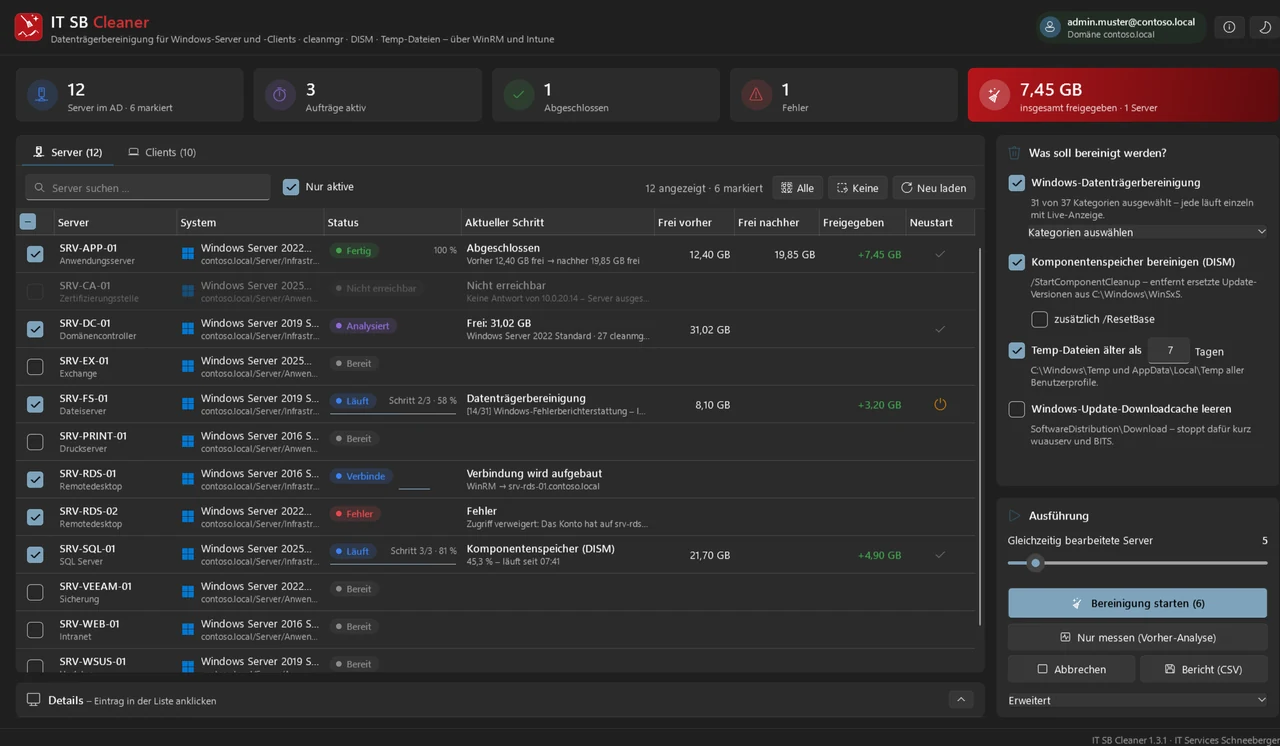The width and height of the screenshot is (1280, 746).
Task: Click the Neustart checkmark in the SRV-DC-01 row
Action: click(x=939, y=329)
